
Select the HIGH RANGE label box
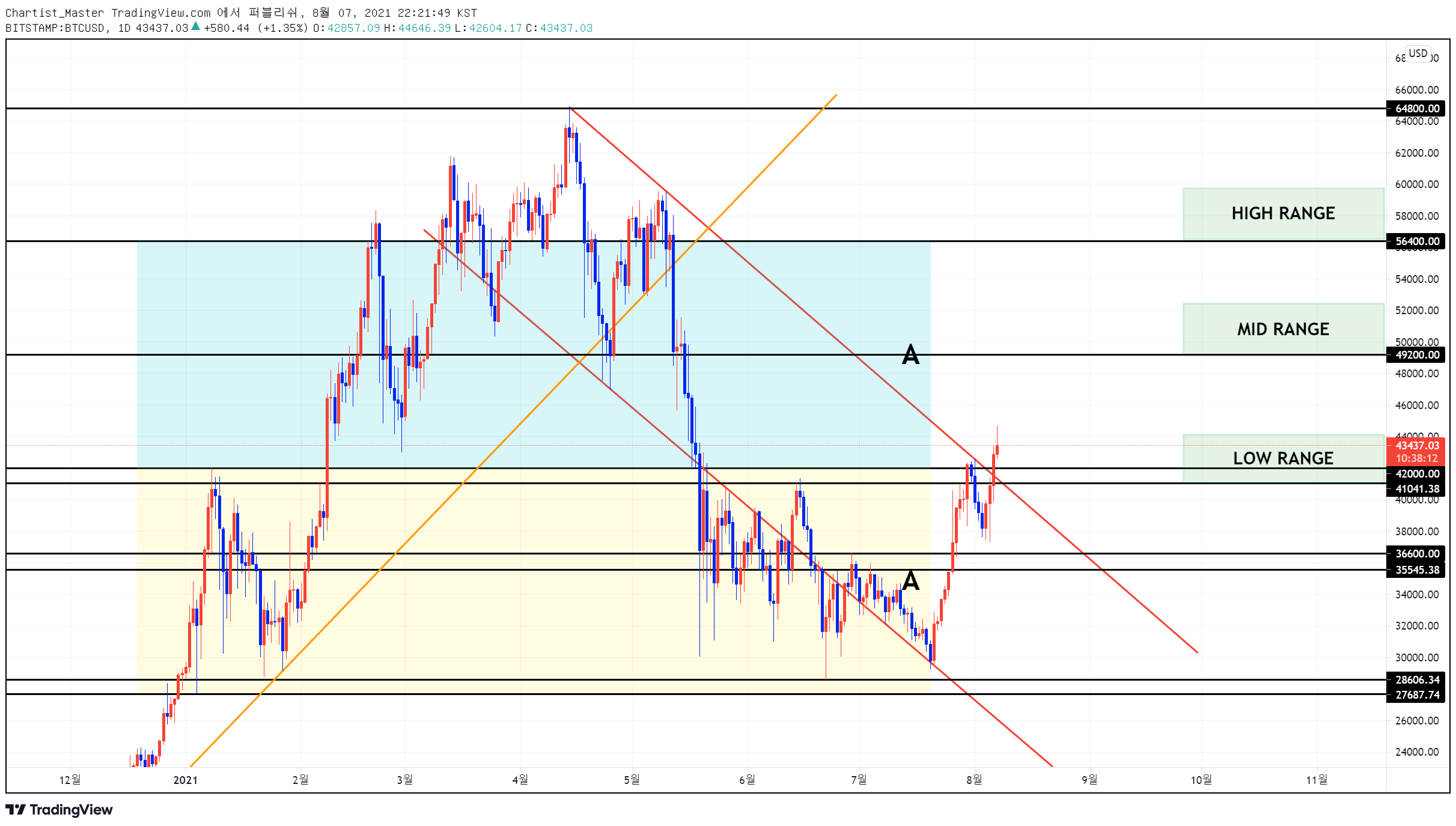point(1283,213)
